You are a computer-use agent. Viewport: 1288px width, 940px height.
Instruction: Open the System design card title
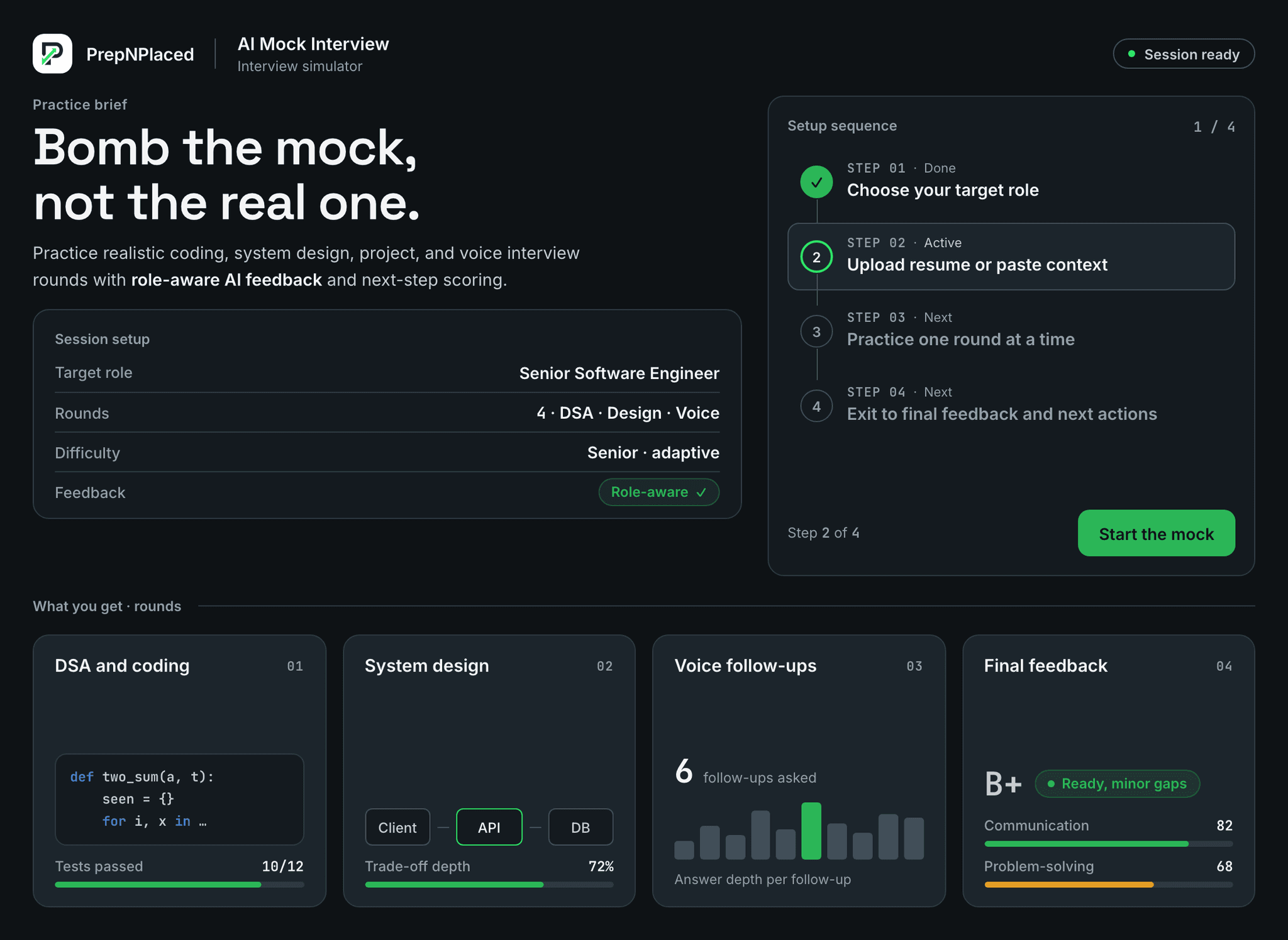point(426,666)
